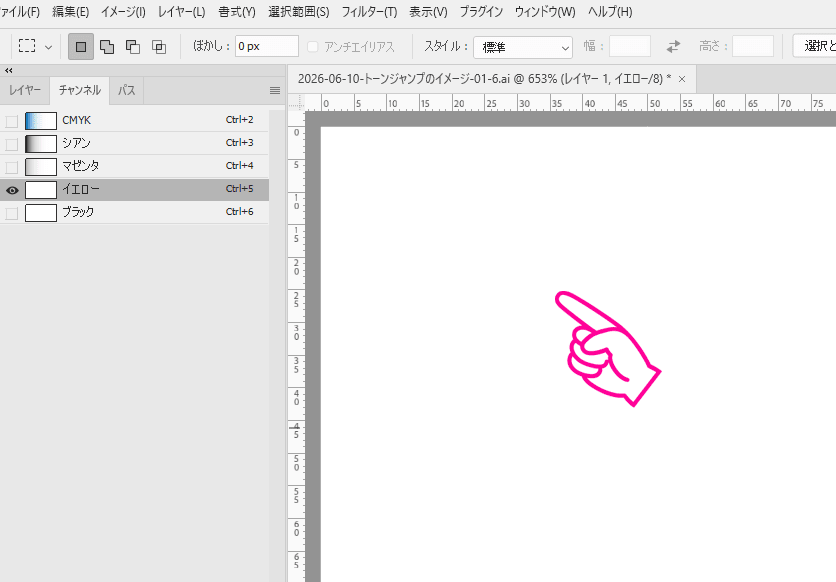Show the シアン channel visibility box

(12, 144)
